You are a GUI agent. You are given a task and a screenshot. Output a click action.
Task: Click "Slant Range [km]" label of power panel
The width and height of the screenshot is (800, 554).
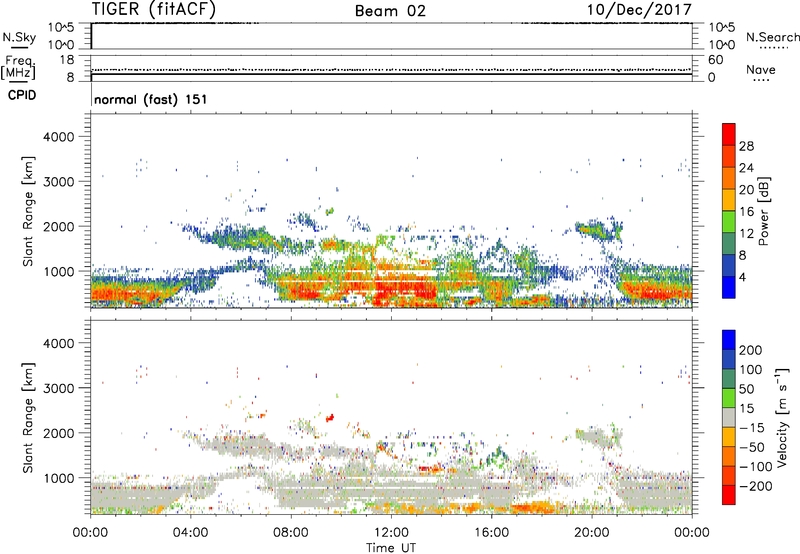point(28,212)
